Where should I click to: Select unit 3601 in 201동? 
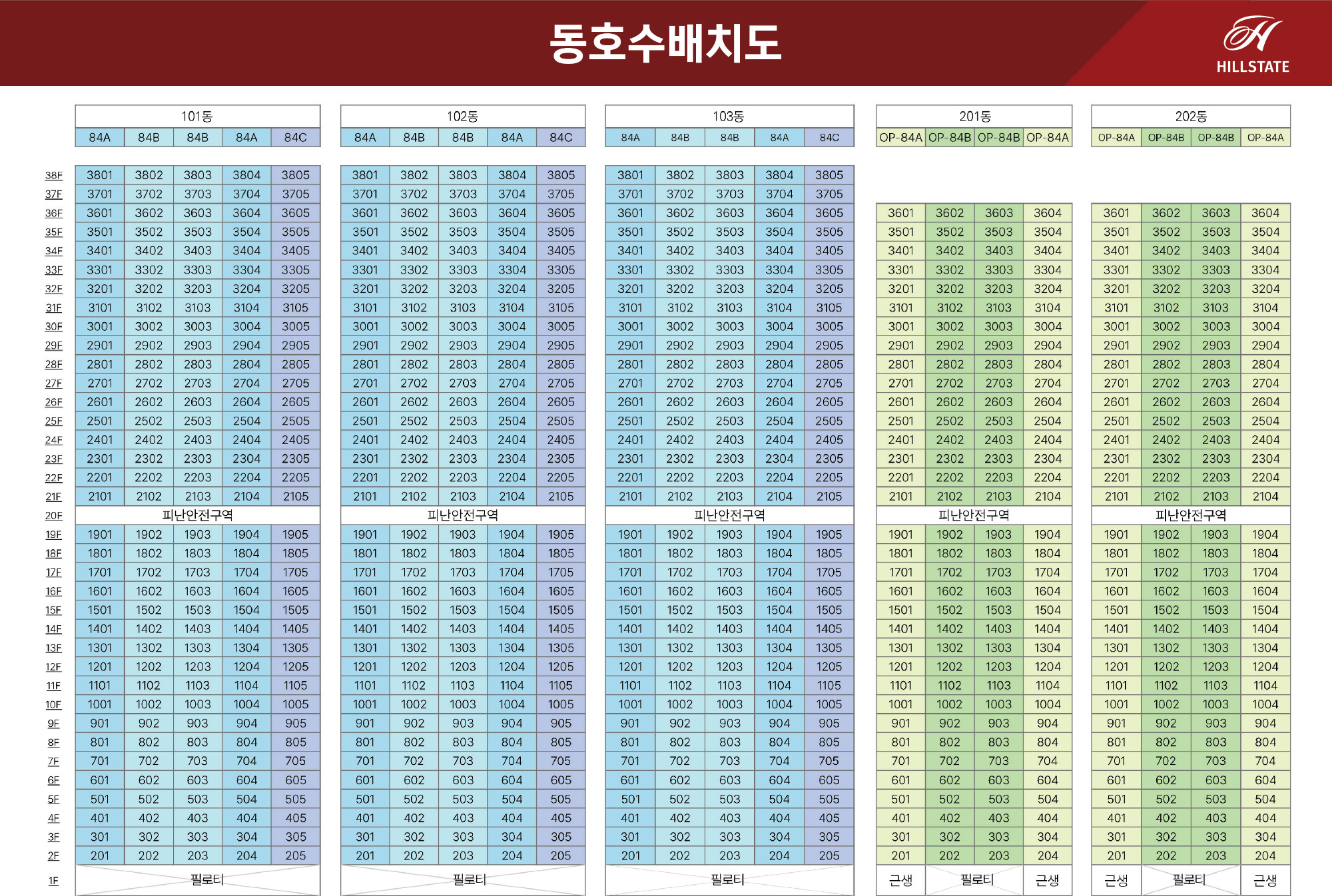pos(900,213)
